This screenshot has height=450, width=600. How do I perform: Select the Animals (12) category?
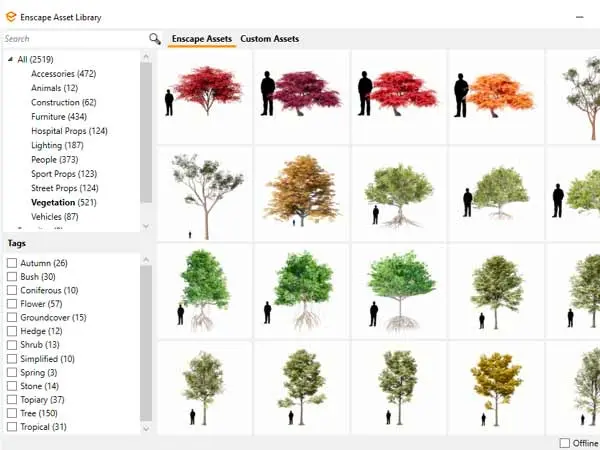click(54, 88)
